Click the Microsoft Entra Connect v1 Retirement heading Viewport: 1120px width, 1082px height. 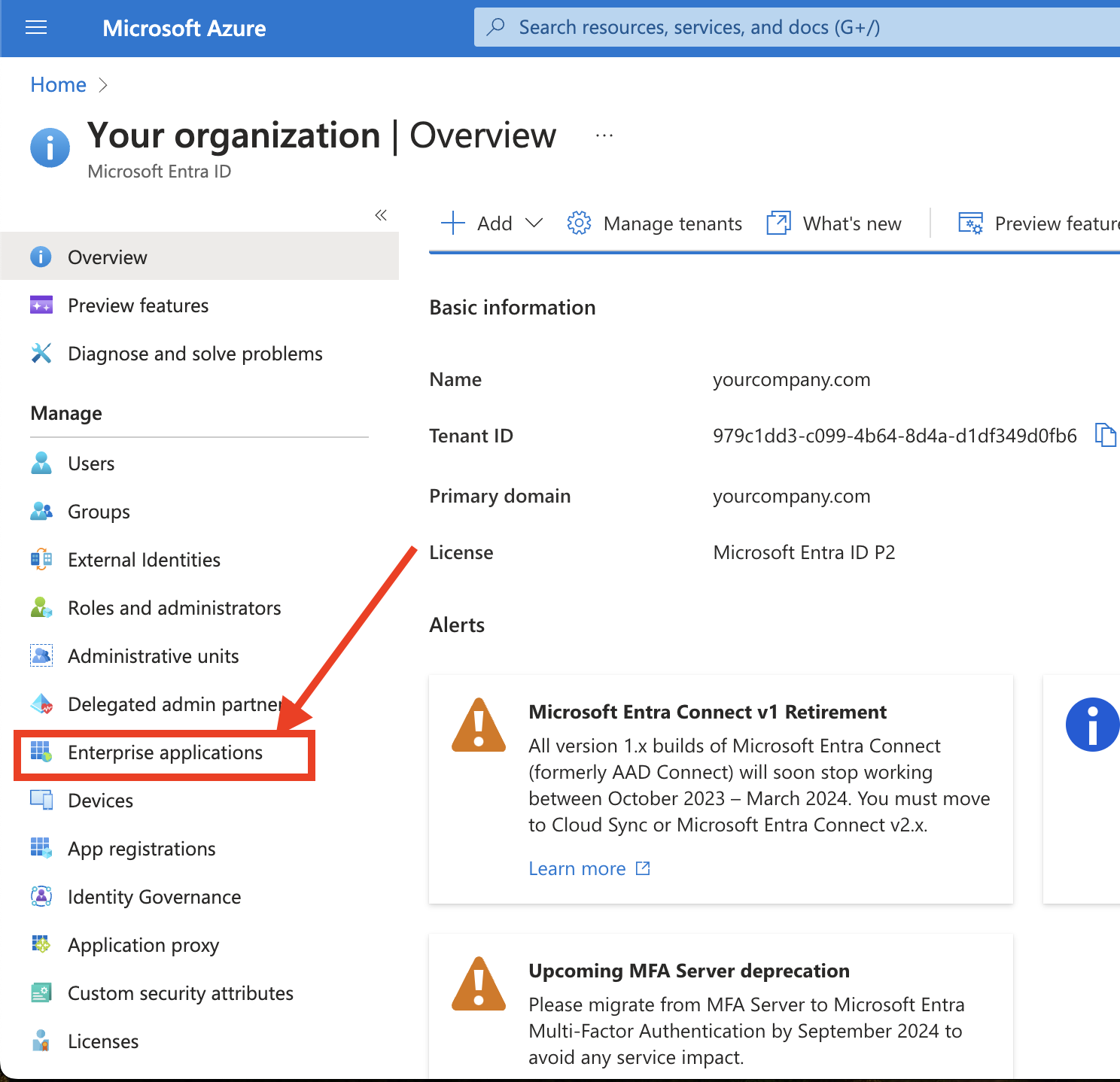tap(708, 712)
